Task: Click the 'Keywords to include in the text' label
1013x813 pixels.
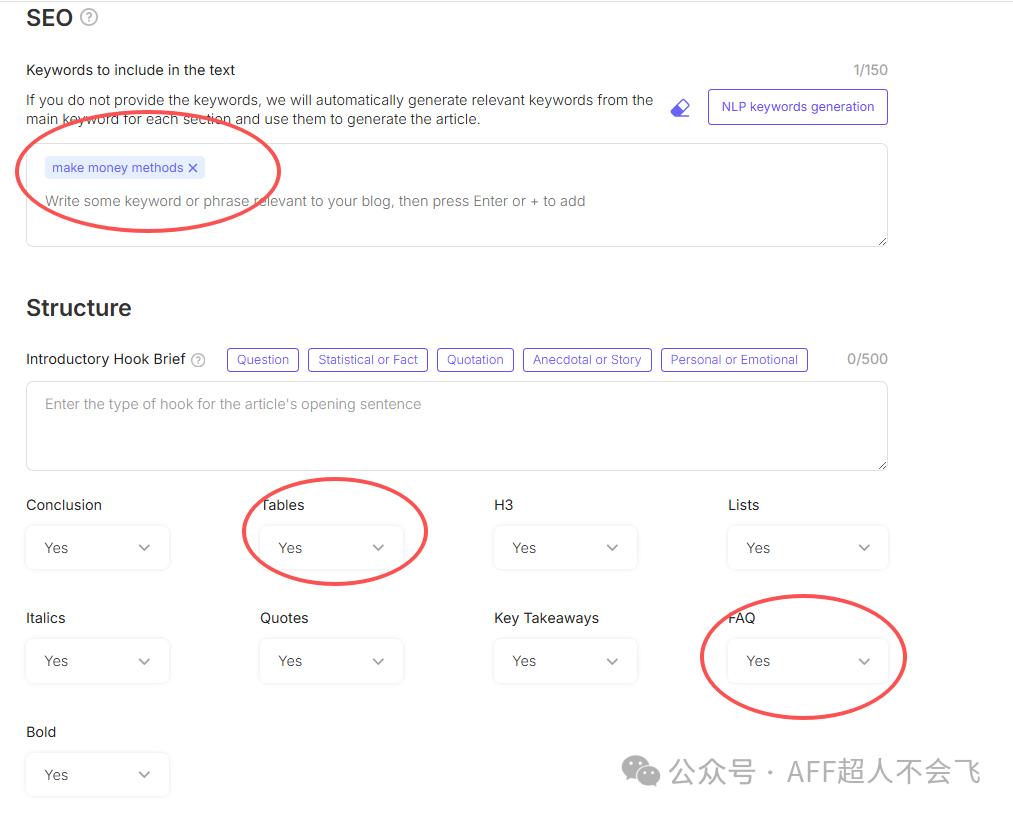Action: [131, 70]
